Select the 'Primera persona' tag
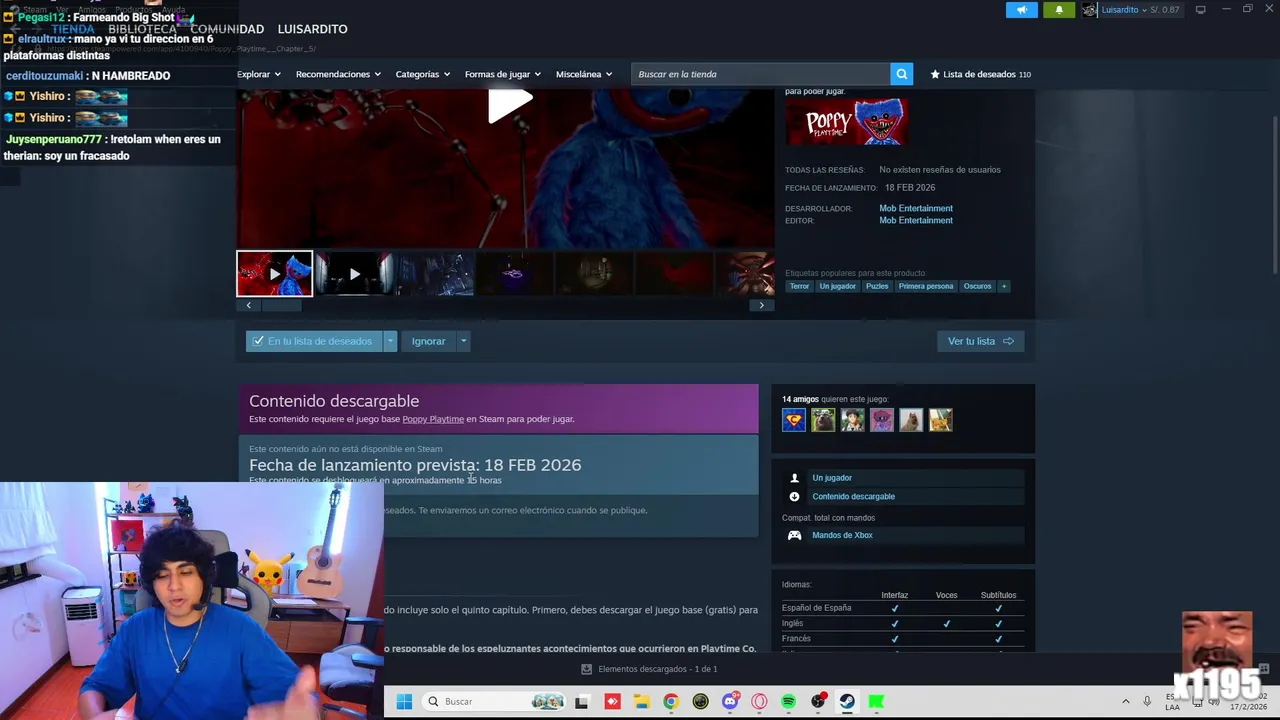Screen dimensions: 1280x720 926,286
